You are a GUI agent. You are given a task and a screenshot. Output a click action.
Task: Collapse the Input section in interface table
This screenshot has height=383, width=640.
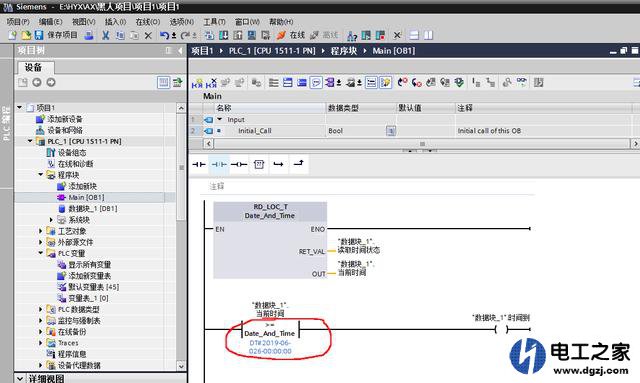220,119
